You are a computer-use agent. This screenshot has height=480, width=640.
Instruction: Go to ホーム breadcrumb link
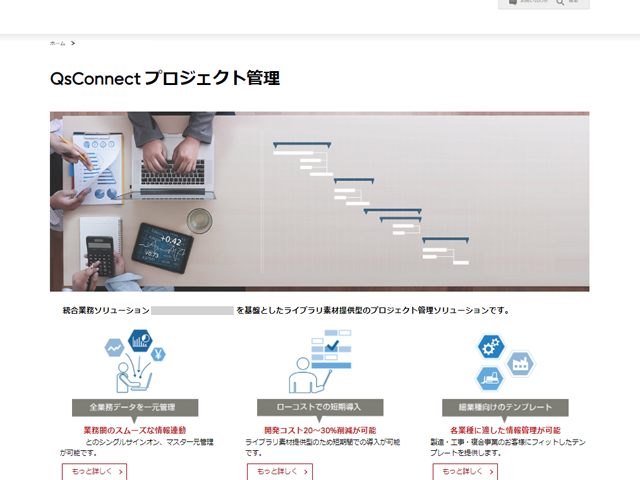click(58, 43)
